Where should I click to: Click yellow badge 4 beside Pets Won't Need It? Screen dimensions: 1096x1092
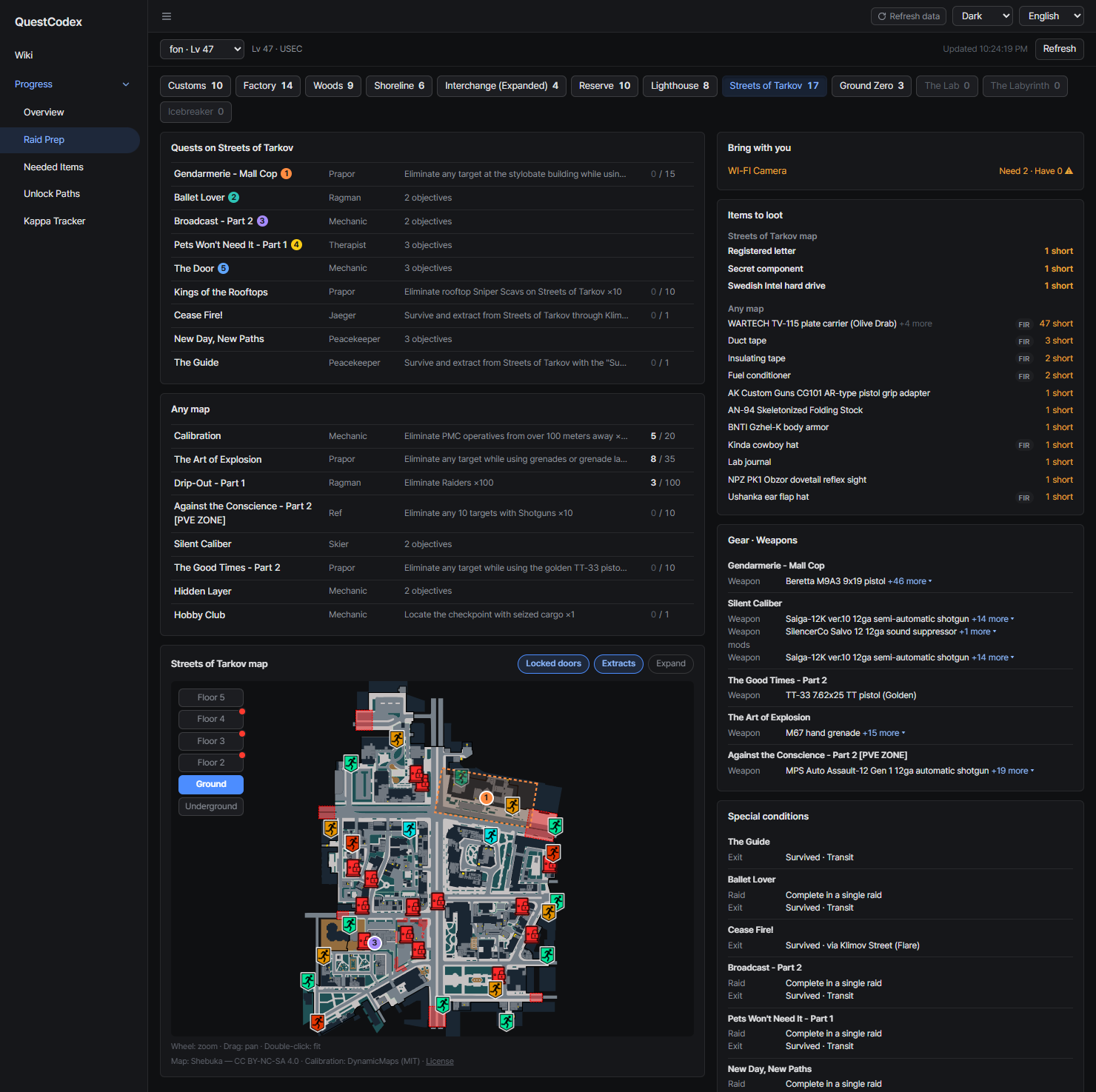point(296,245)
